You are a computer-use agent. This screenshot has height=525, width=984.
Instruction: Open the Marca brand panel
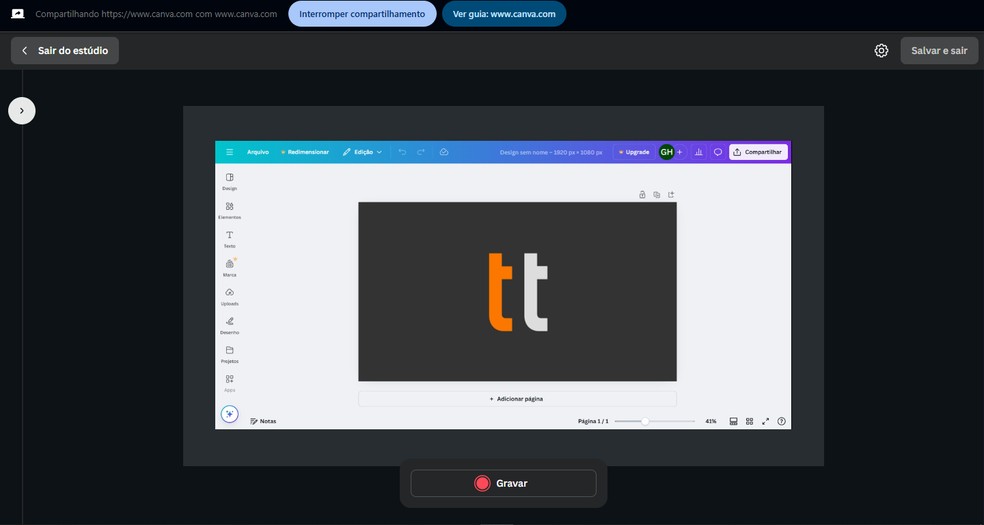[230, 268]
